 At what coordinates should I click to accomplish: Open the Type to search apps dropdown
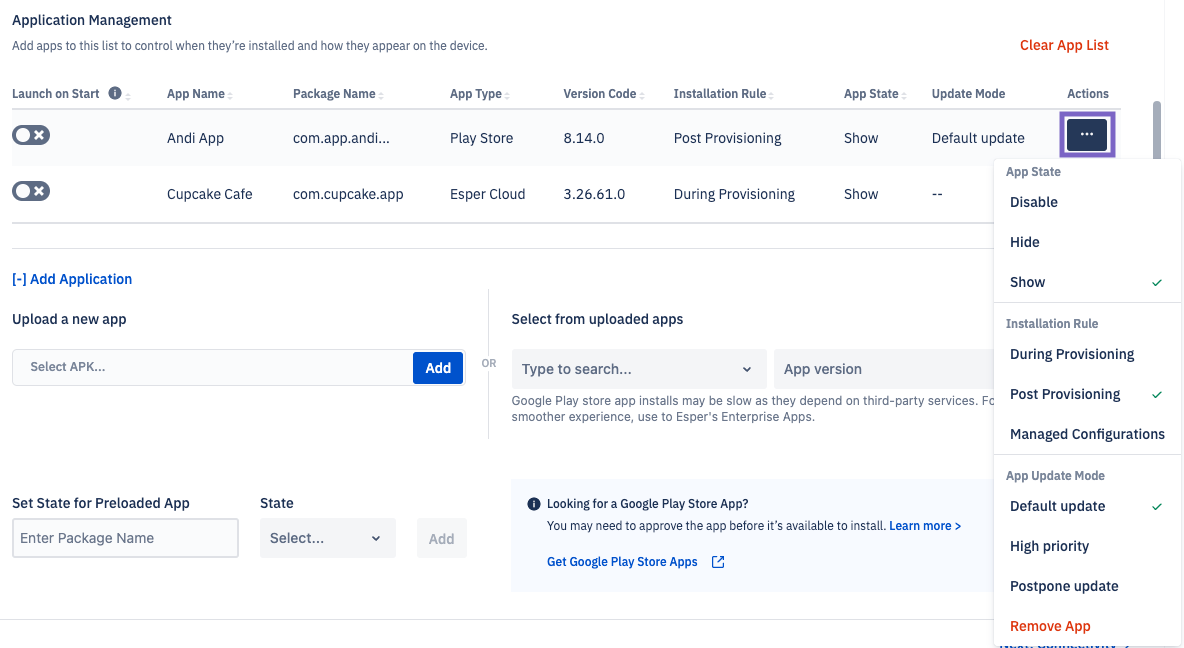[639, 369]
